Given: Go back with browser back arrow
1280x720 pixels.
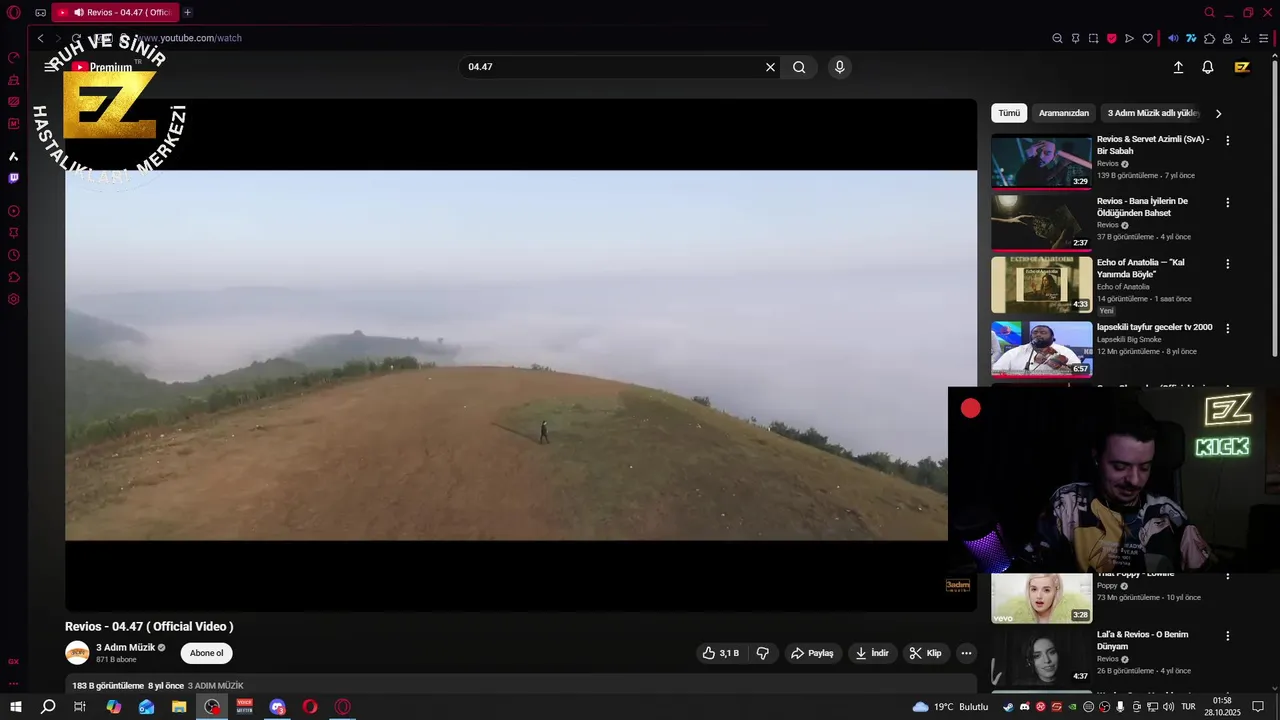Looking at the screenshot, I should (x=40, y=38).
